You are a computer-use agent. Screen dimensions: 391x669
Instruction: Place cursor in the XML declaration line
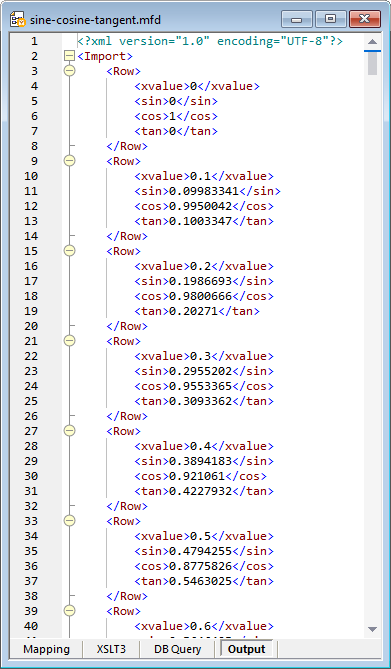click(210, 41)
